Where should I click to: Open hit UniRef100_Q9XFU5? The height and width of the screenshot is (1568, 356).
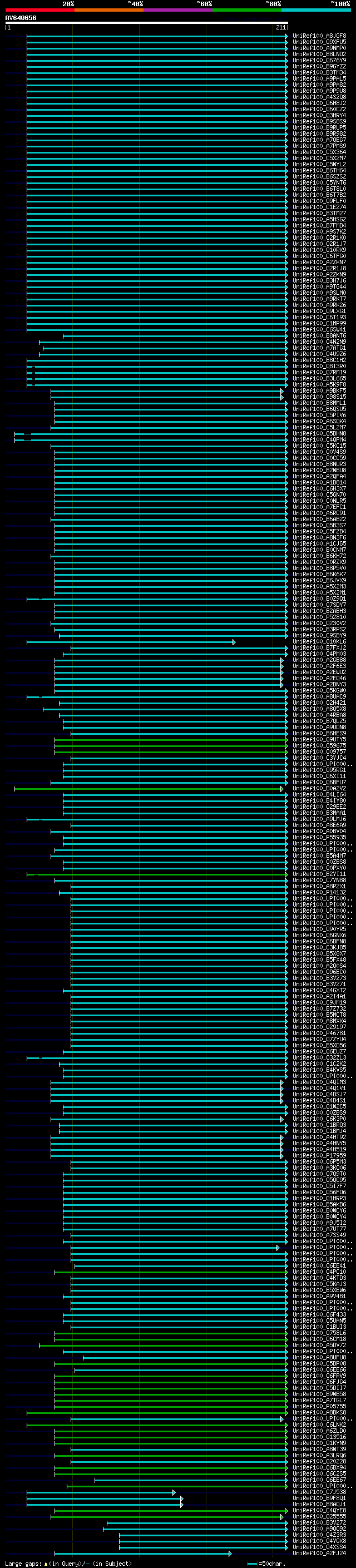point(319,42)
